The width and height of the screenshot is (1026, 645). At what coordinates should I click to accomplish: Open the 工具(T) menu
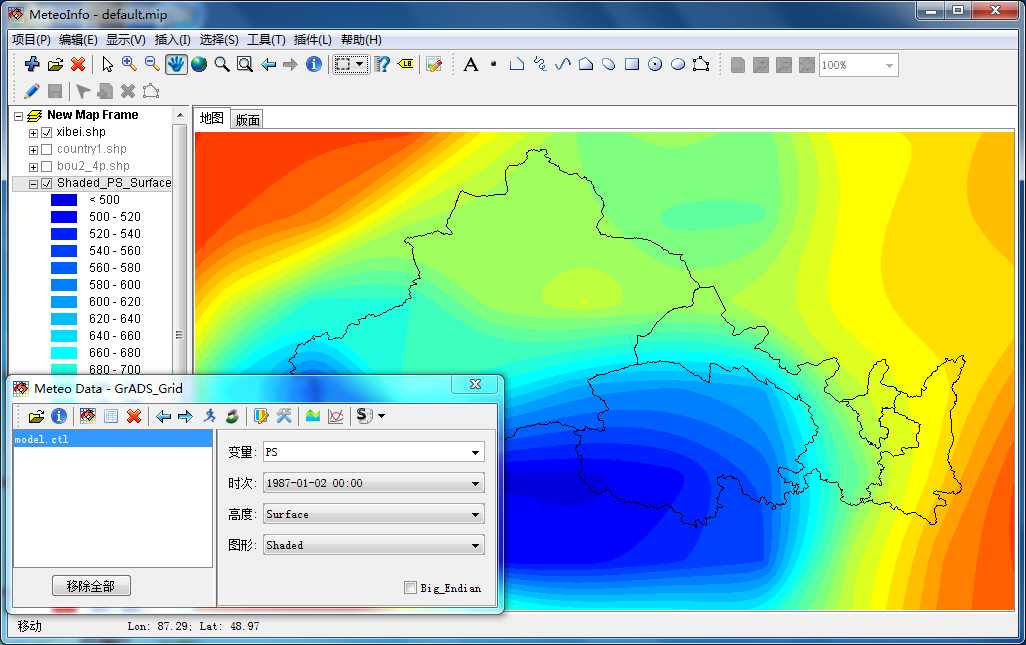tap(266, 40)
